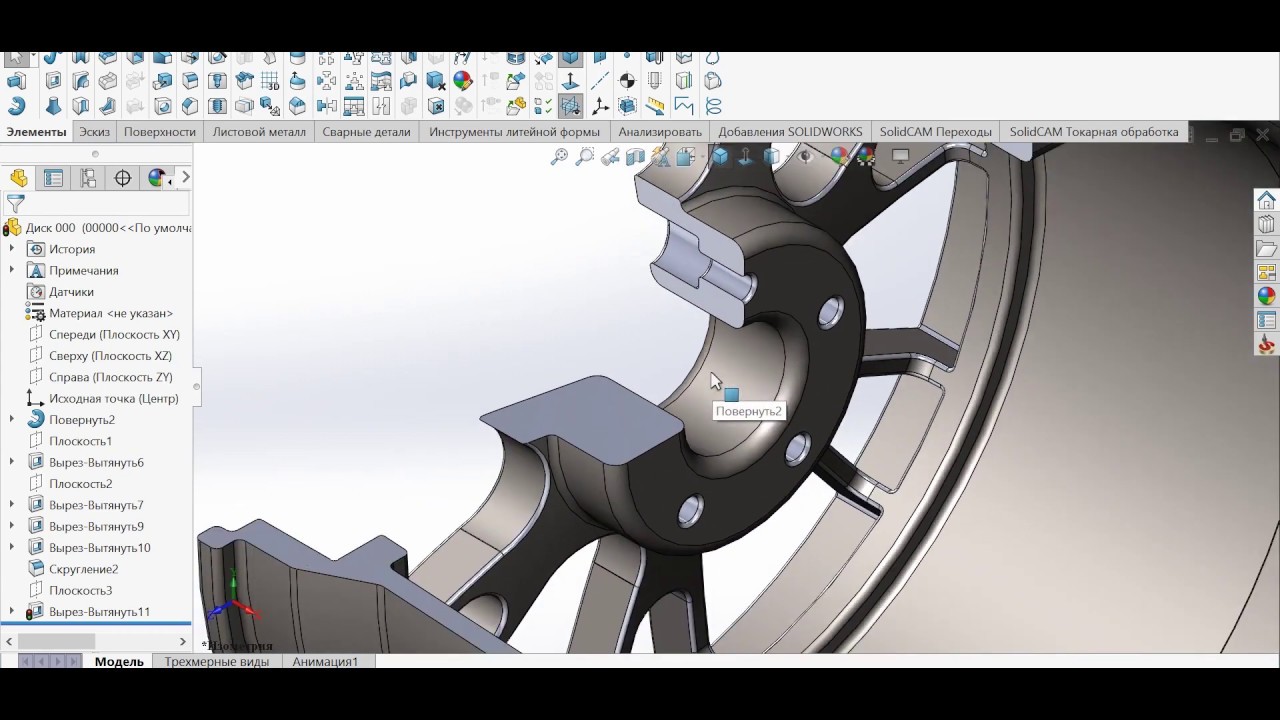1280x720 pixels.
Task: Click the tree filter funnel icon
Action: point(15,205)
